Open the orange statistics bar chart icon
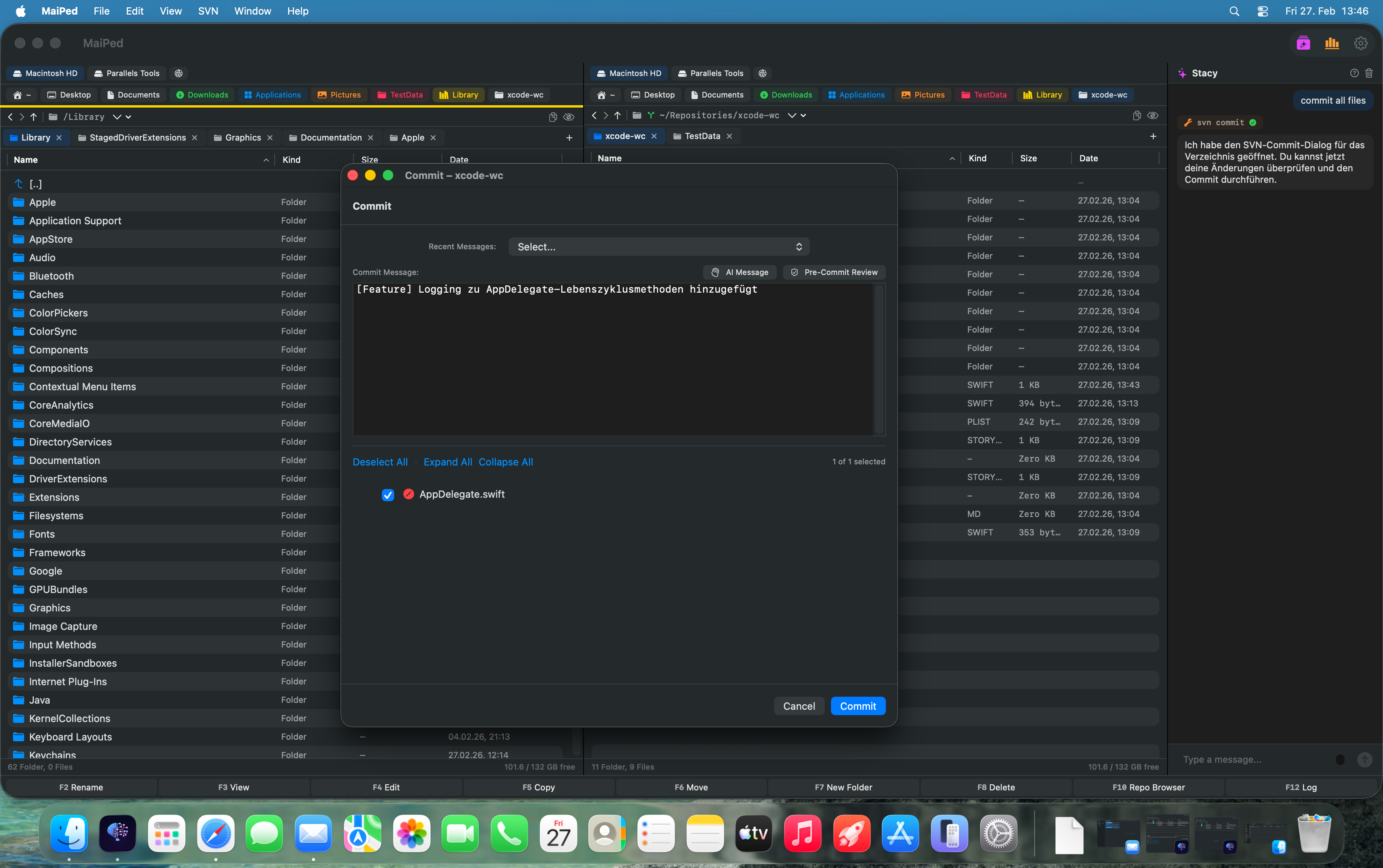This screenshot has width=1383, height=868. 1332,43
